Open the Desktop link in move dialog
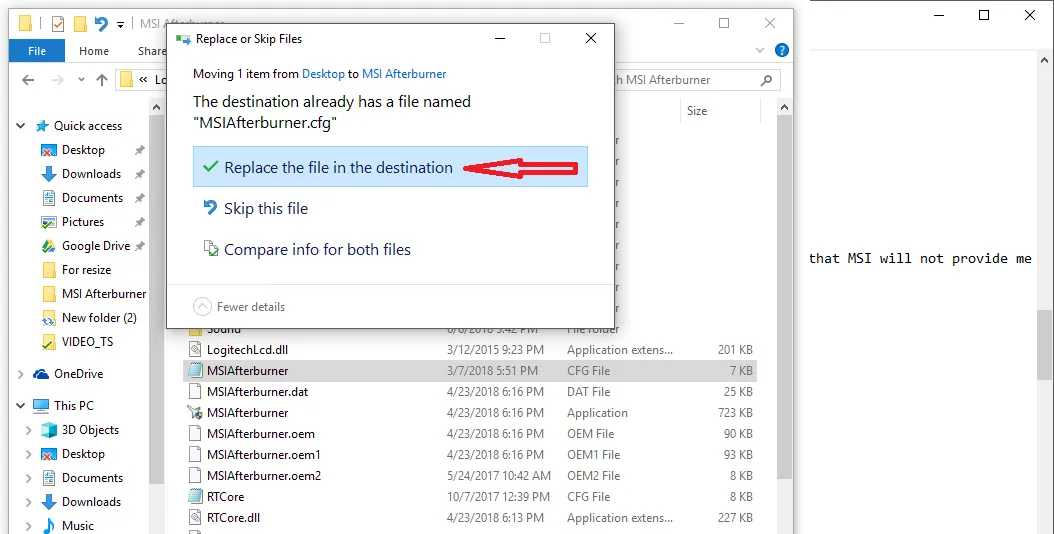The image size is (1054, 534). 323,74
